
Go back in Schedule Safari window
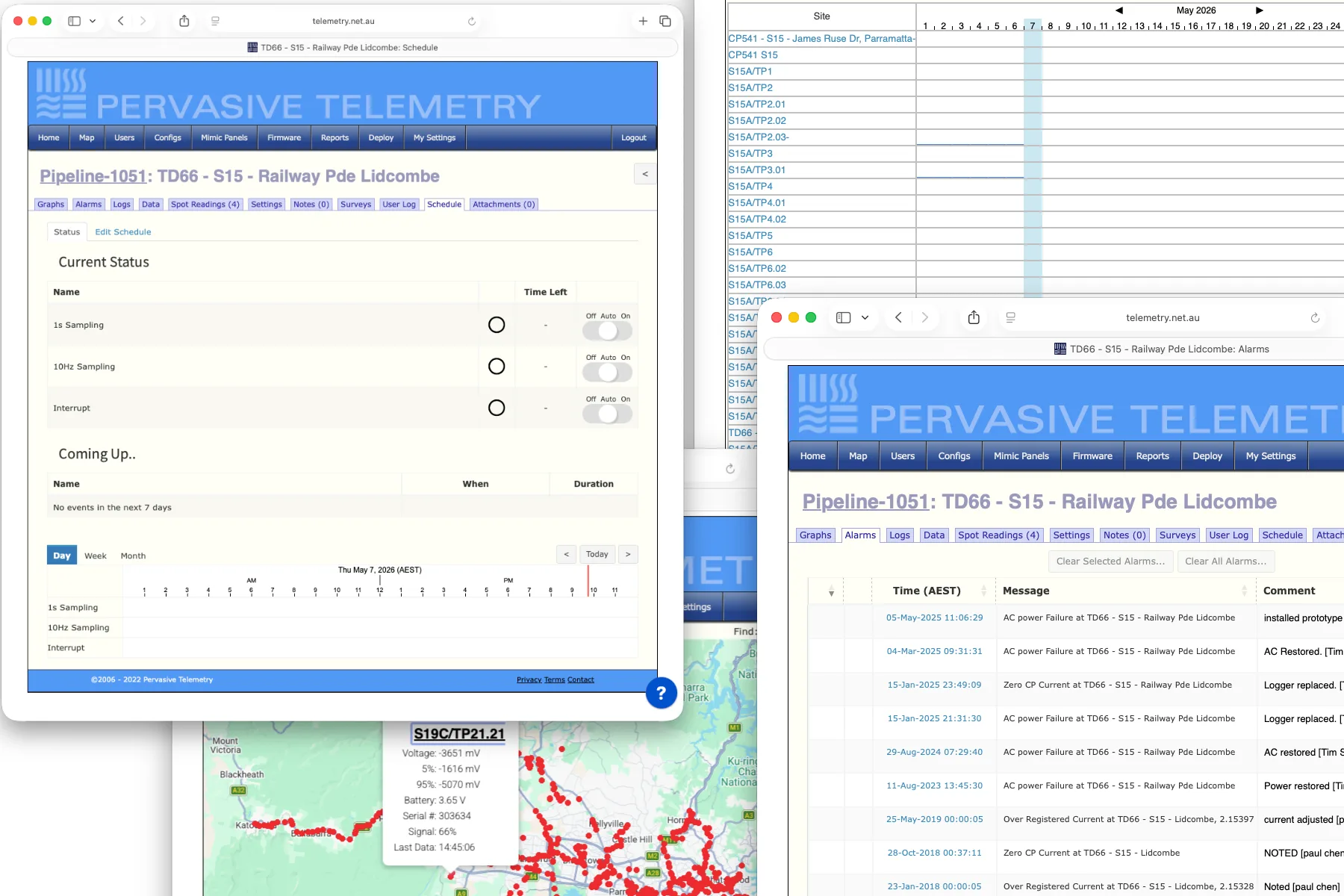click(x=120, y=21)
